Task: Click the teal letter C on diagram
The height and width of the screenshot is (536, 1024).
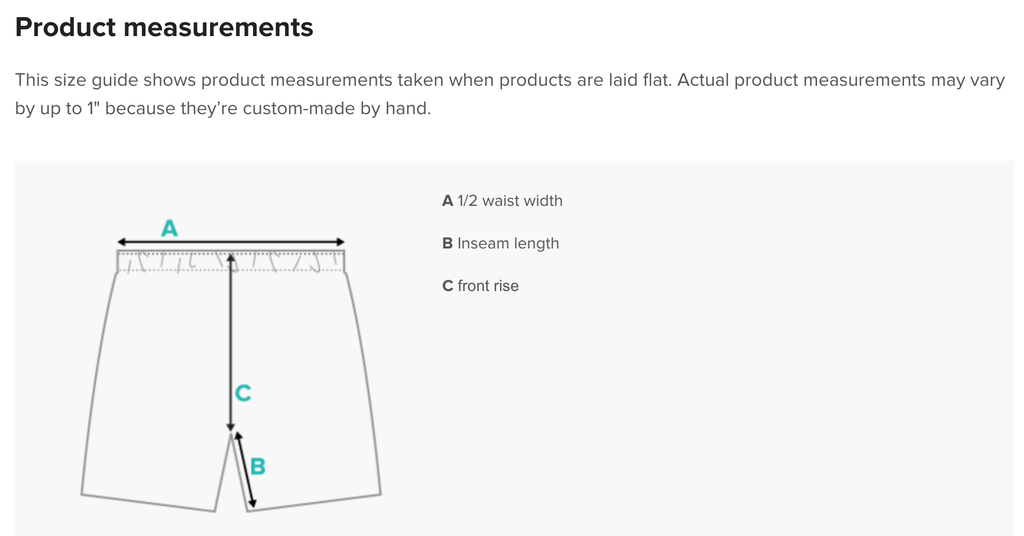Action: (243, 393)
